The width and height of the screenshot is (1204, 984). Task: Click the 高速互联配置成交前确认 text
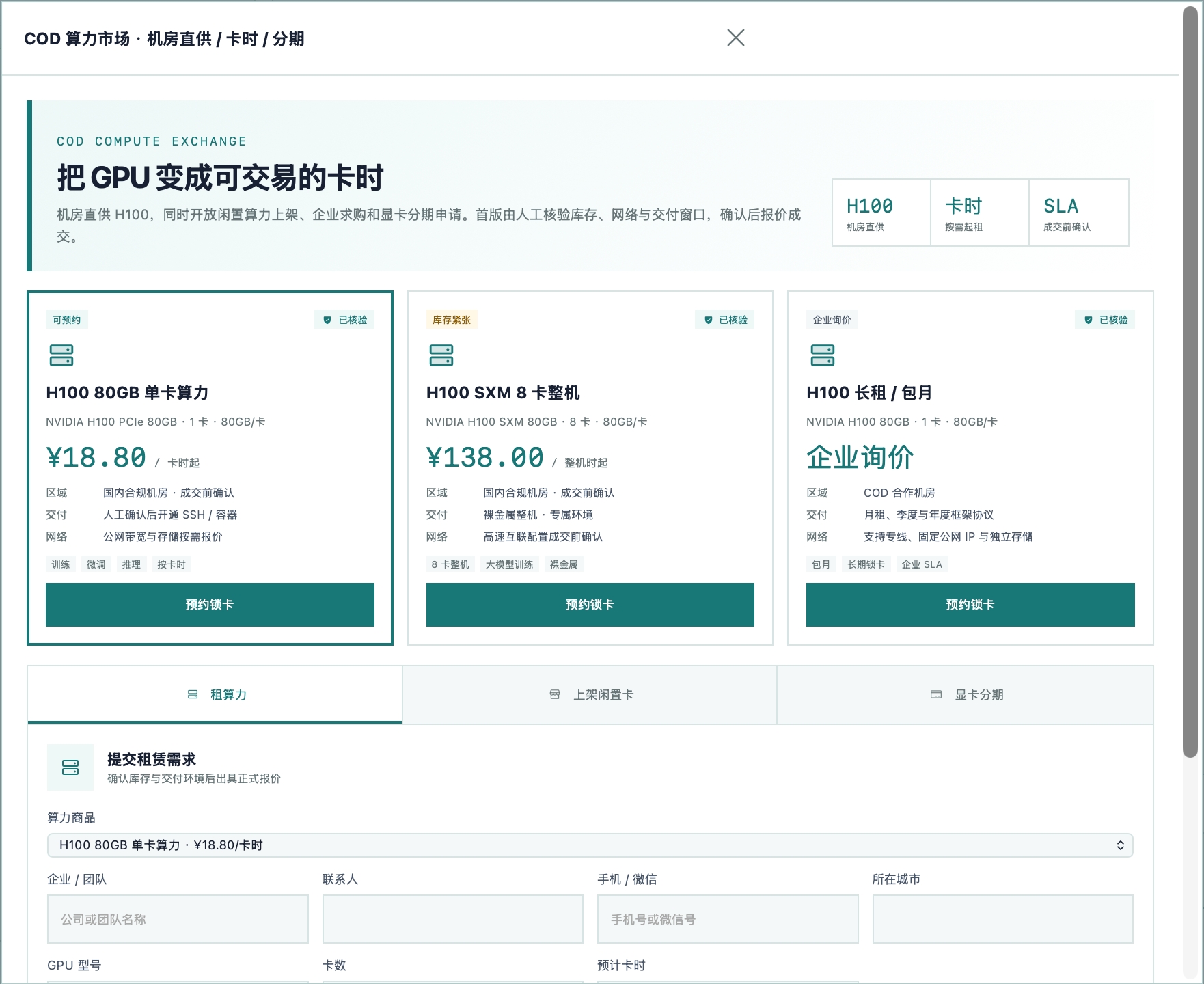543,536
